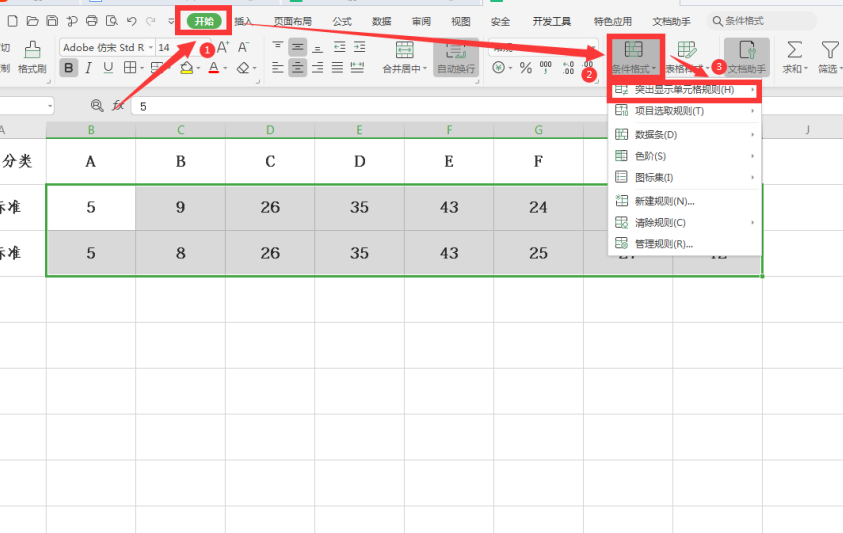
Task: Switch to the 公式 (Formulas) tab
Action: point(342,22)
